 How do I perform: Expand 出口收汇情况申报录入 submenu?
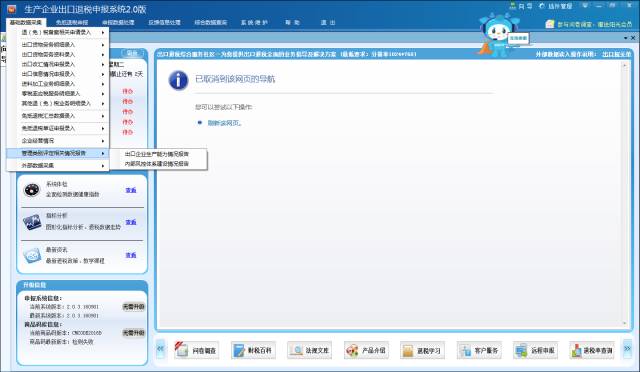coord(58,64)
